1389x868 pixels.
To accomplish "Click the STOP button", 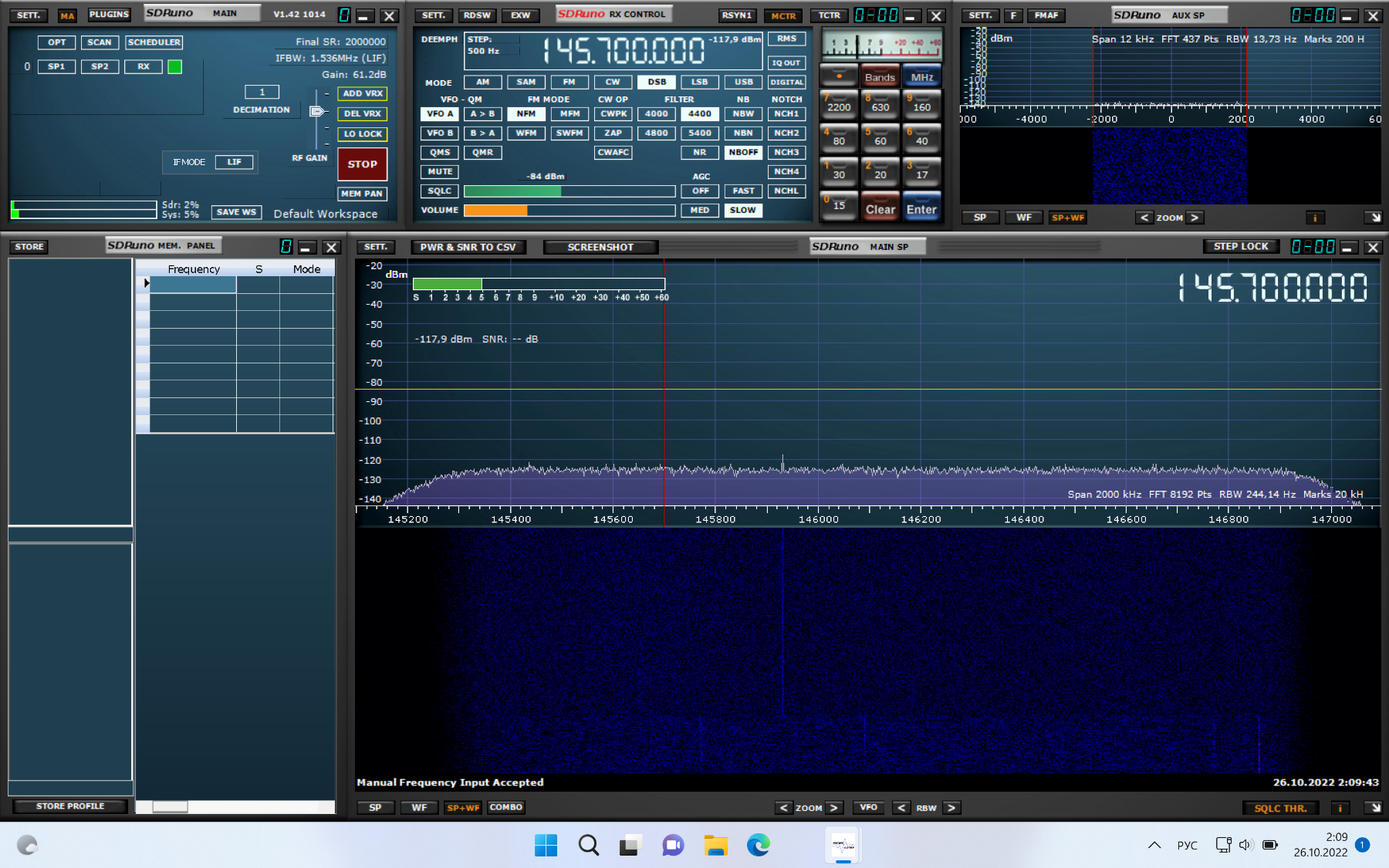I will coord(363,164).
